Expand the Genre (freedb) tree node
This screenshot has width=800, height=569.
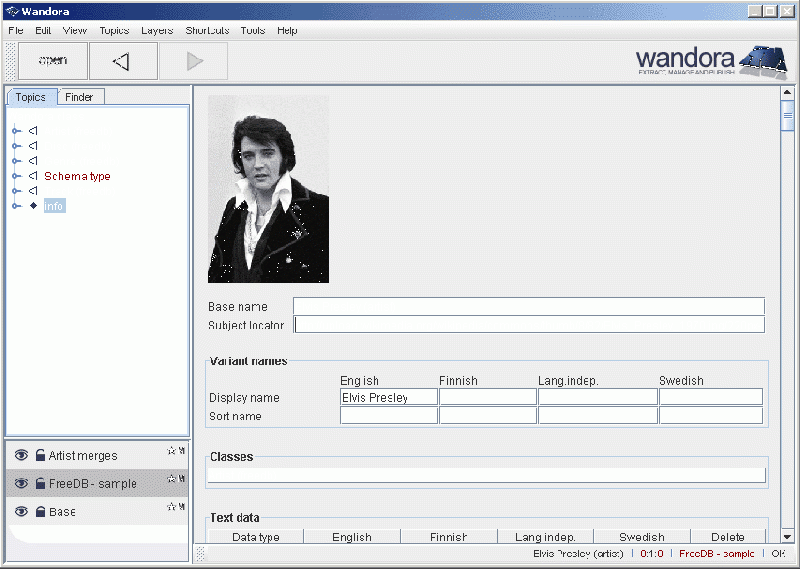pyautogui.click(x=16, y=161)
